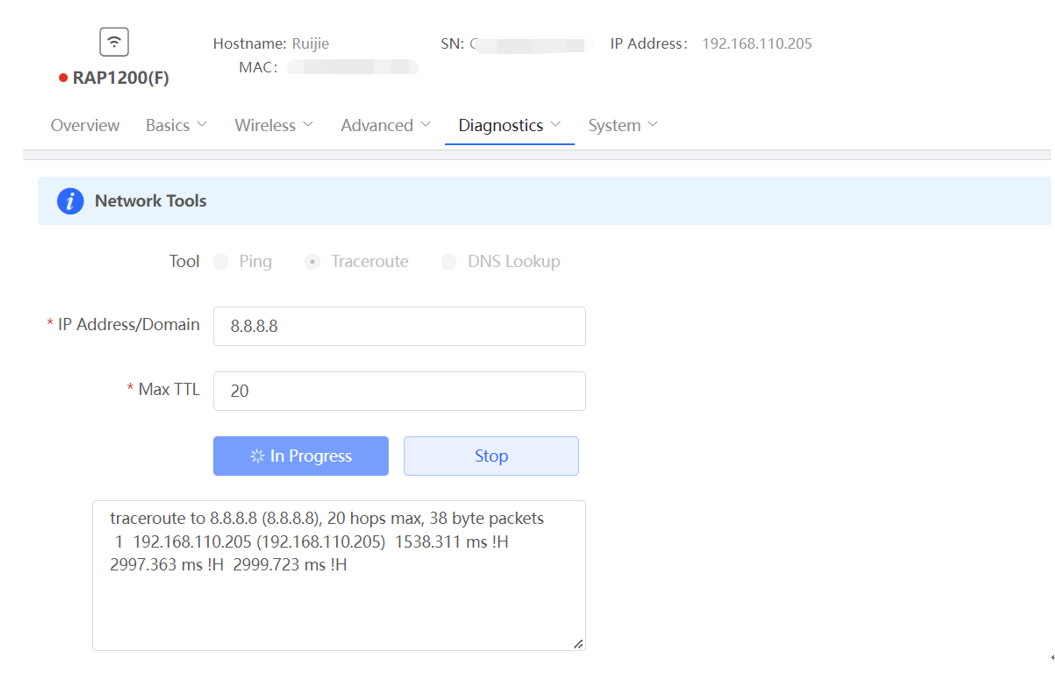This screenshot has width=1055, height=678.
Task: Click the Wi-Fi access point device icon
Action: click(x=114, y=42)
